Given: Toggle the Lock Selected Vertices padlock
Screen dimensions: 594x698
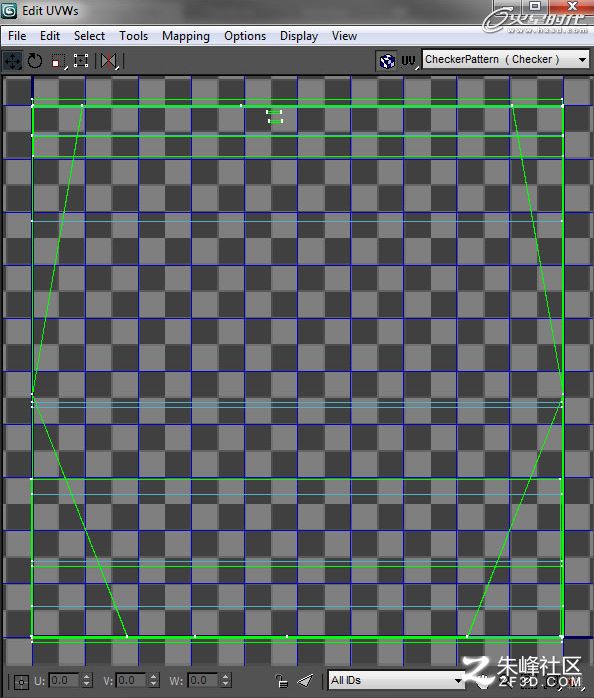Looking at the screenshot, I should click(x=281, y=681).
